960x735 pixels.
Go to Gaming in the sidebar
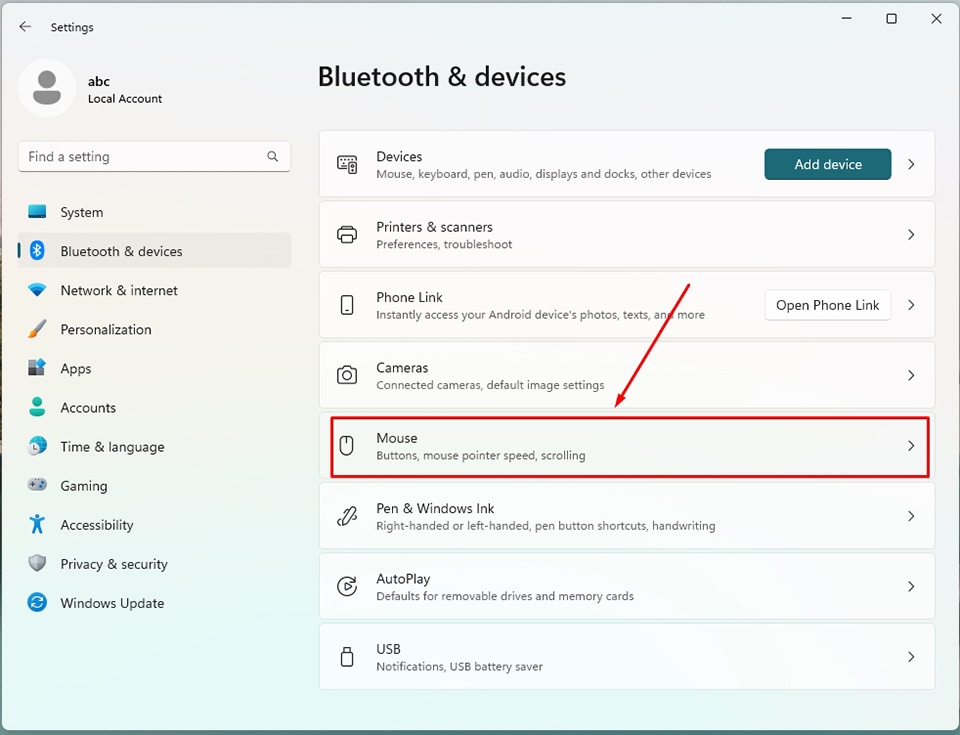(154, 485)
